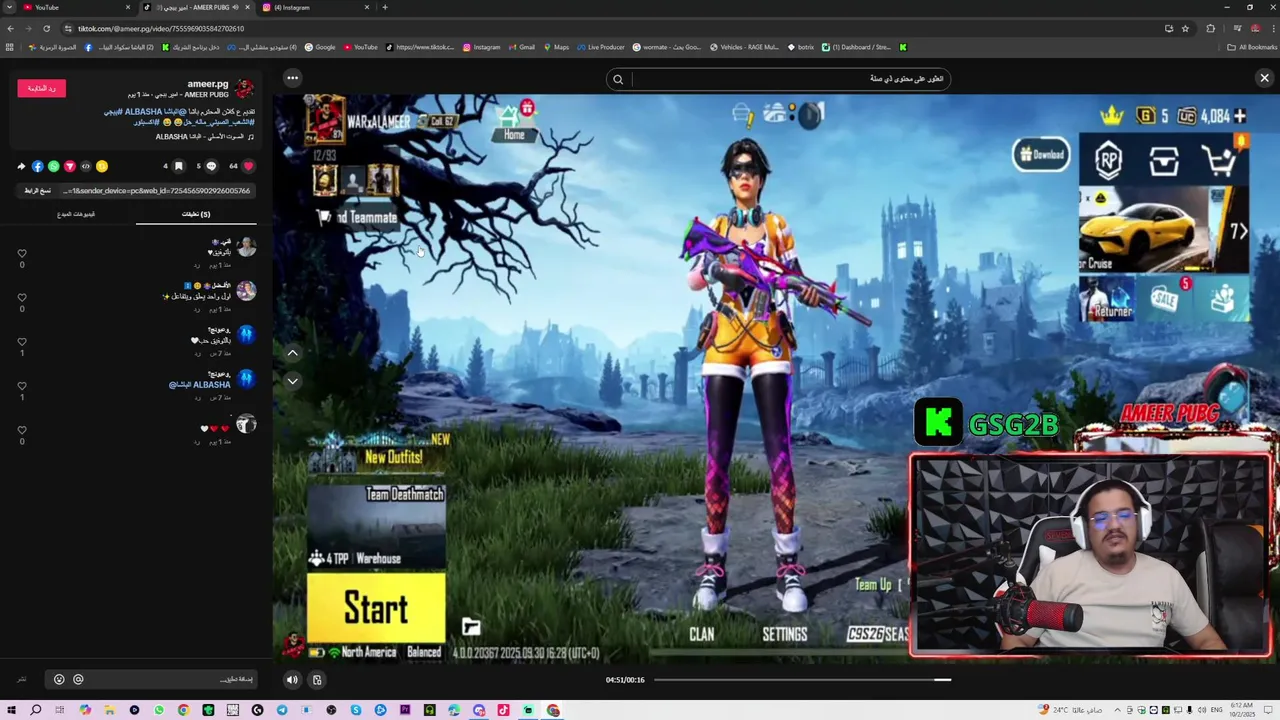Open the emoji picker in comment box
Viewport: 1280px width, 720px height.
(x=59, y=679)
